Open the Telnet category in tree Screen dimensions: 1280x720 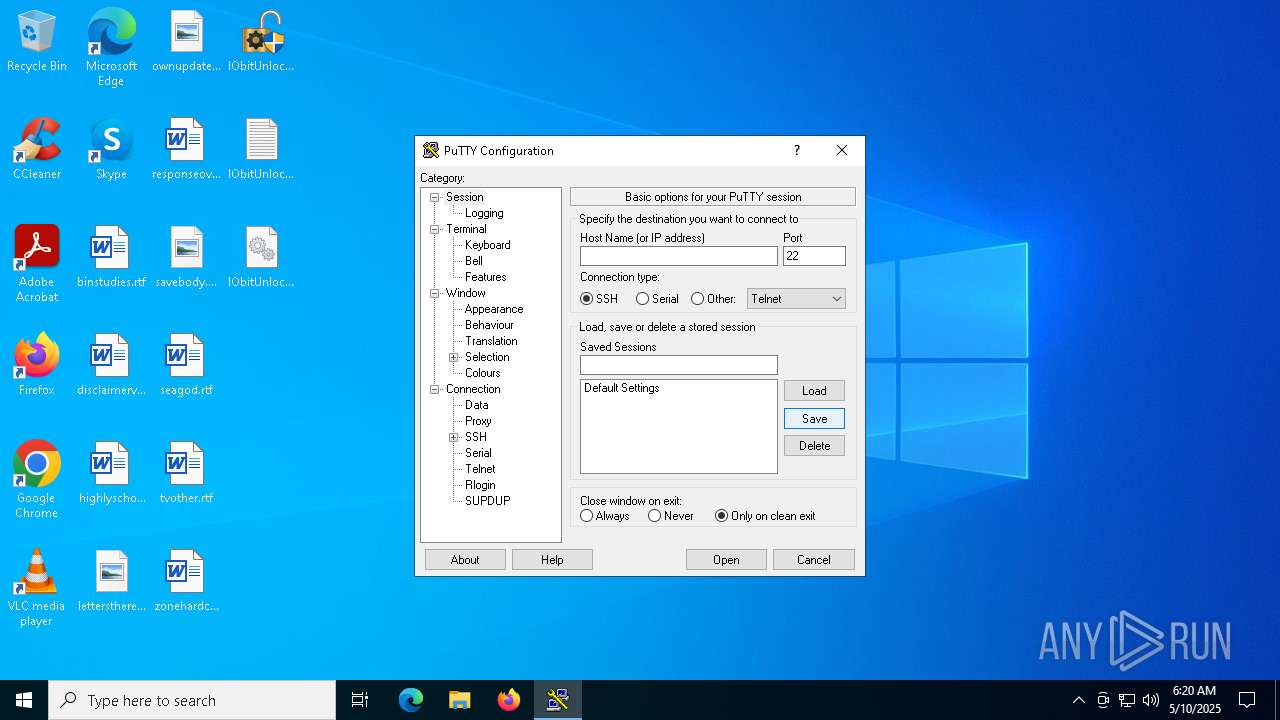[480, 469]
